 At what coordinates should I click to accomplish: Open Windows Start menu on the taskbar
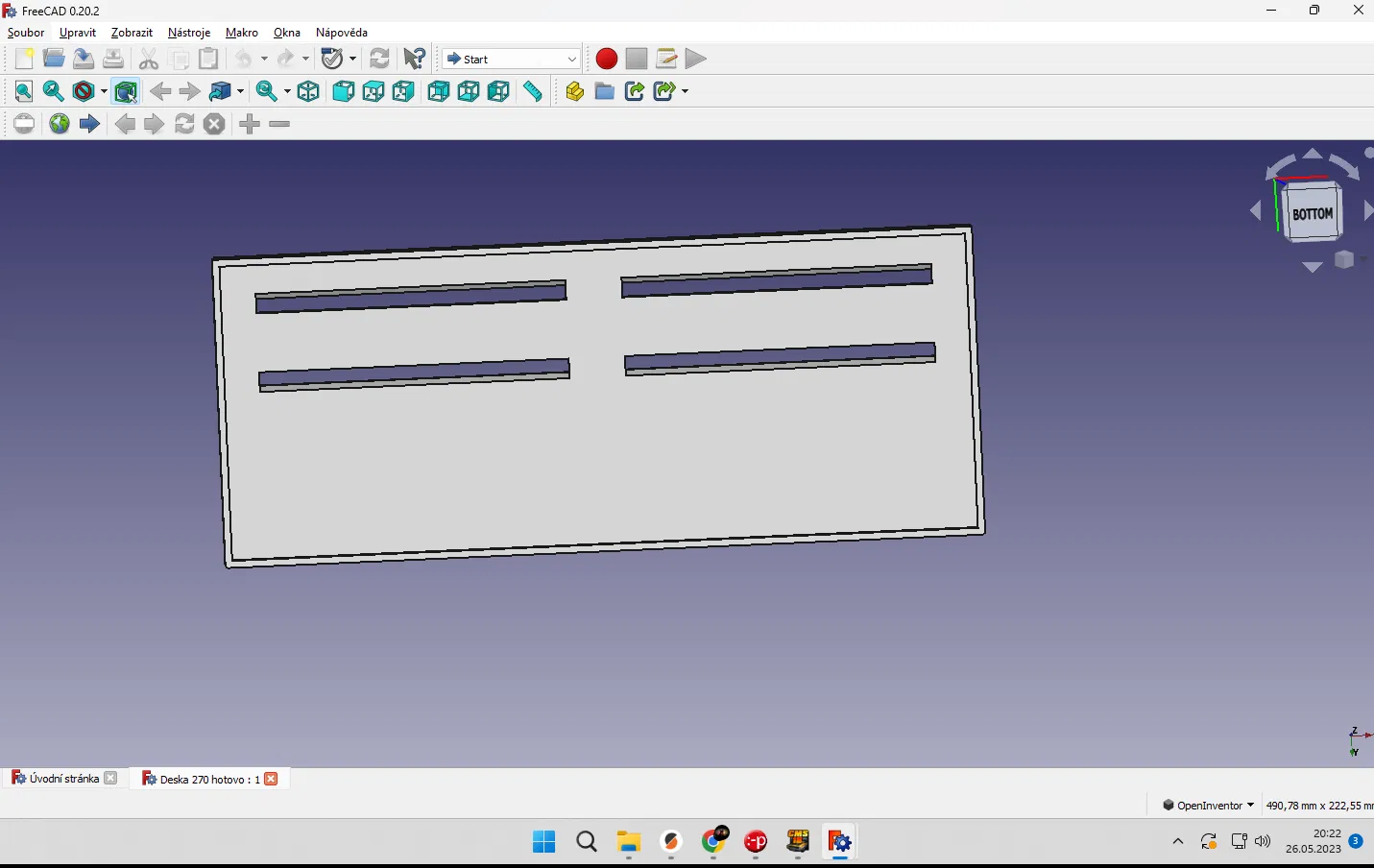click(543, 842)
